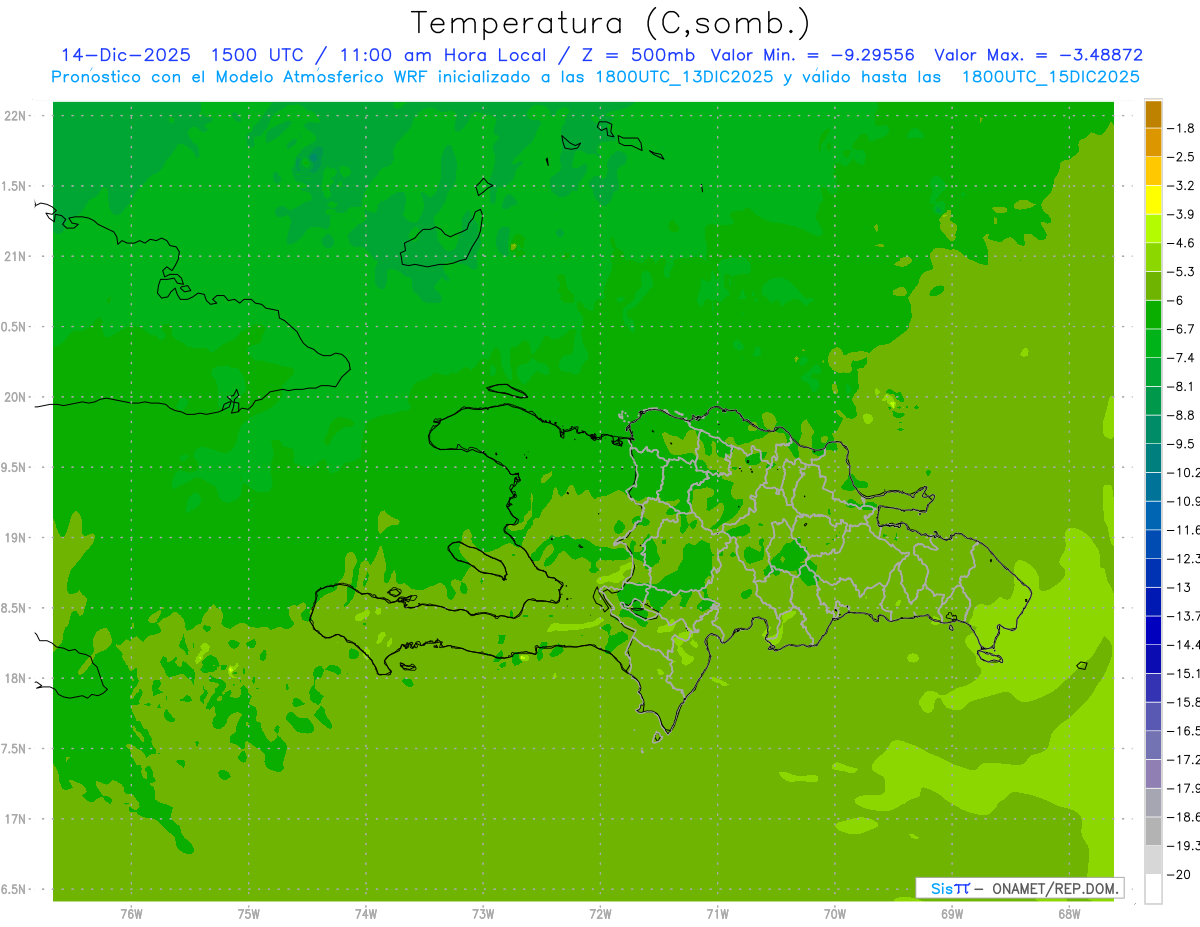The height and width of the screenshot is (927, 1200).
Task: Click the "20N" latitude label
Action: point(16,397)
